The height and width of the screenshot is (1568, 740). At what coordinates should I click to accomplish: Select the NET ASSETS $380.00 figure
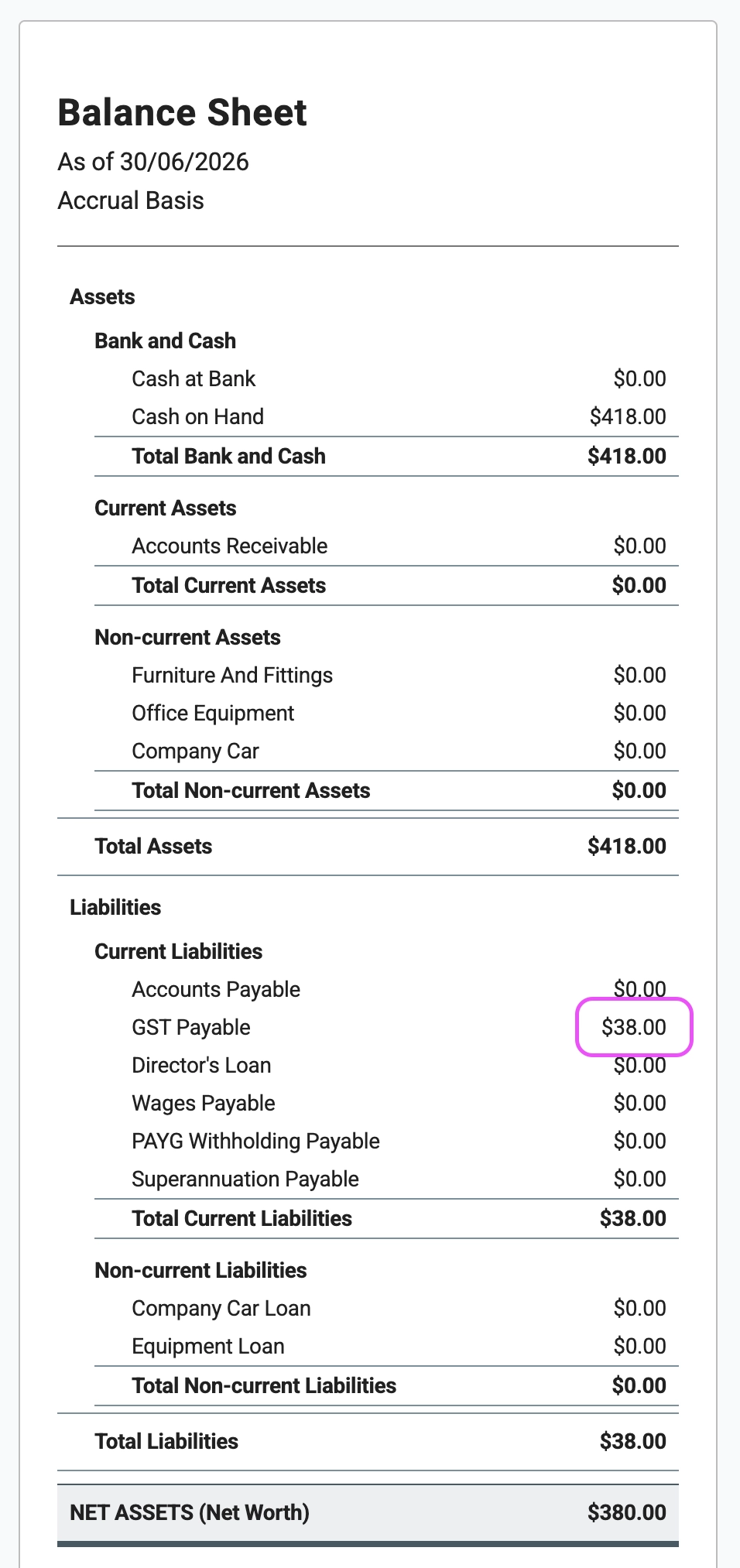627,1512
